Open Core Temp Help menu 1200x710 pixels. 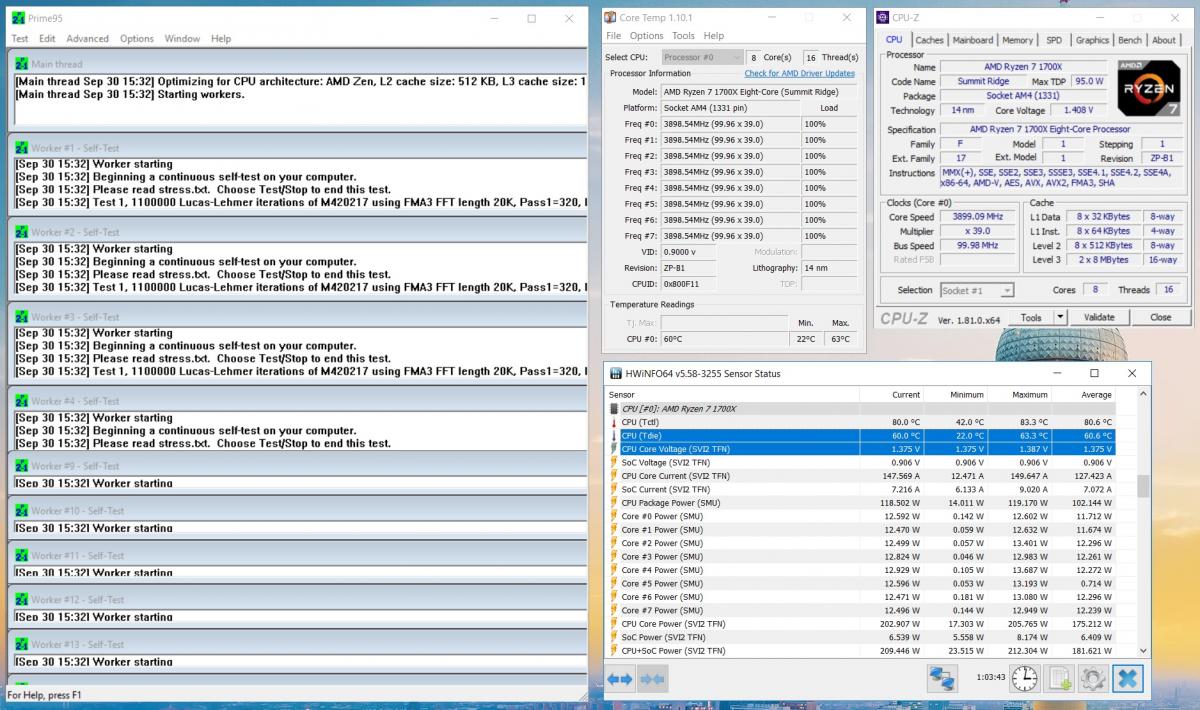coord(714,36)
